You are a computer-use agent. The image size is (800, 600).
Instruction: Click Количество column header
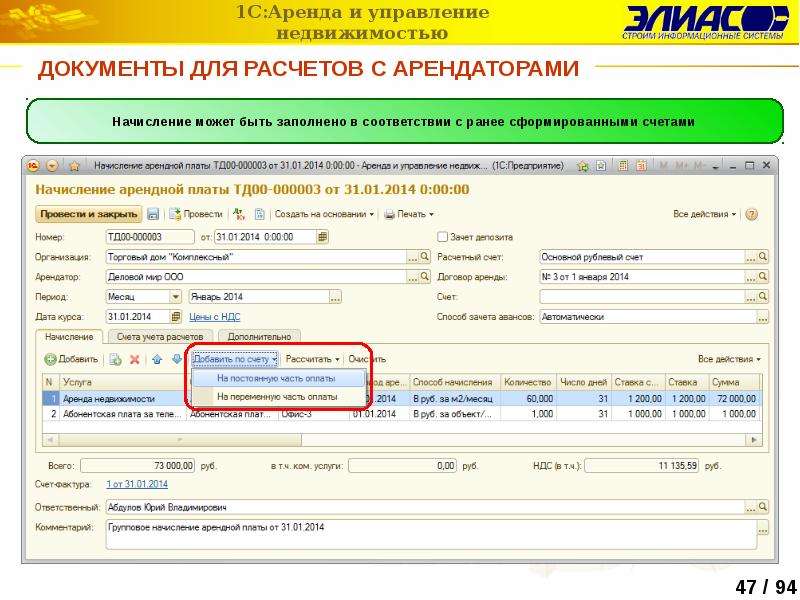click(528, 382)
